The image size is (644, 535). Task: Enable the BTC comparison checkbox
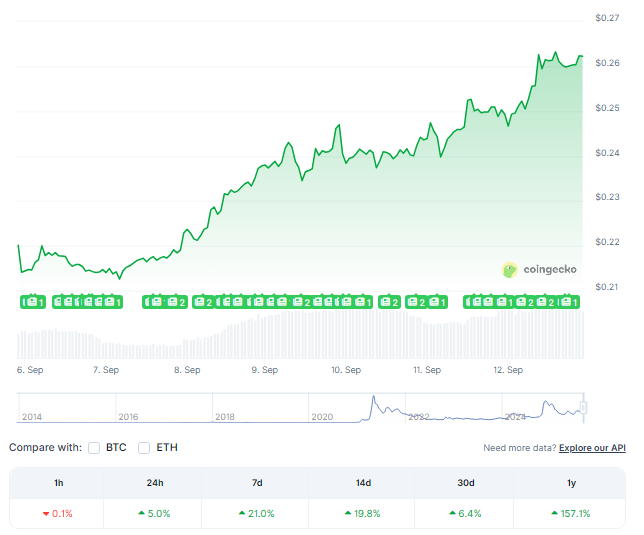point(94,448)
